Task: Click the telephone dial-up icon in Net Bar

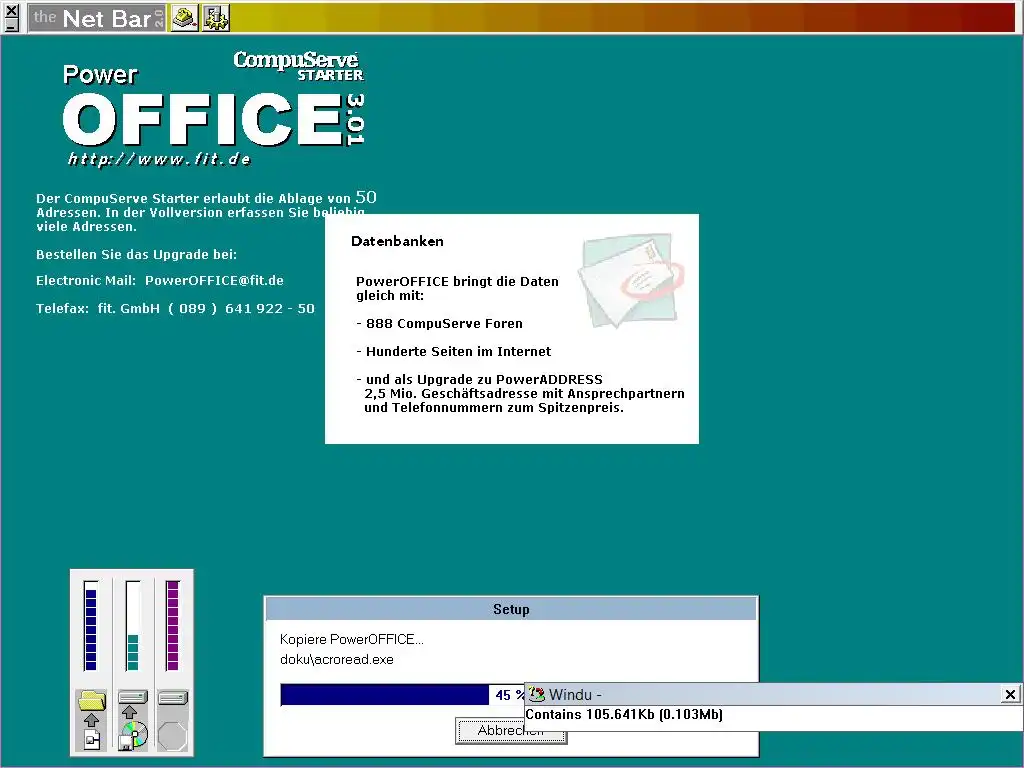Action: pyautogui.click(x=184, y=18)
